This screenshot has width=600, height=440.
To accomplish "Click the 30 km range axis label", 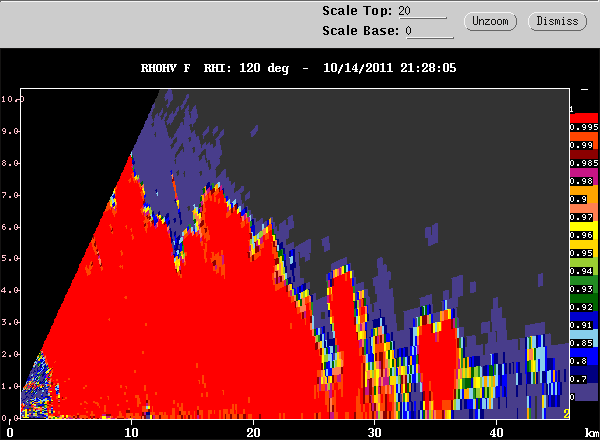I will (x=375, y=433).
